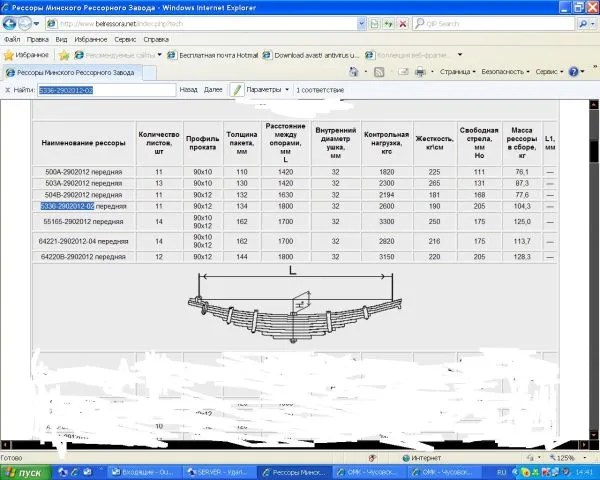Expand the Print options dropdown arrow
This screenshot has height=480, width=600.
[432, 72]
